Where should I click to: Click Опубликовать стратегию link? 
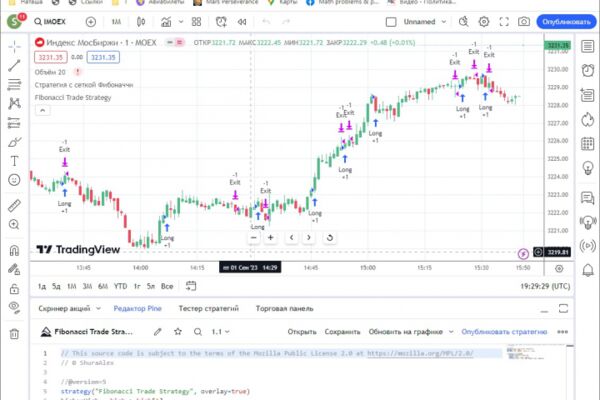(504, 332)
